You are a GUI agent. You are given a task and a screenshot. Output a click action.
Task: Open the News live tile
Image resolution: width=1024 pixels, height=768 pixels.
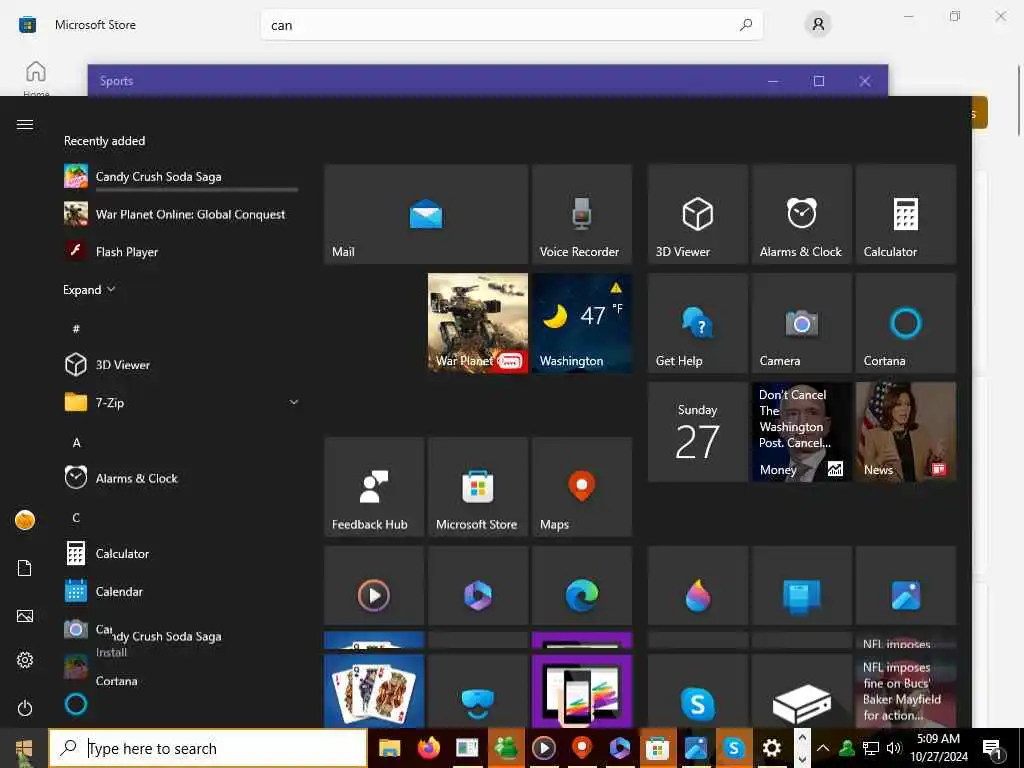click(x=905, y=432)
